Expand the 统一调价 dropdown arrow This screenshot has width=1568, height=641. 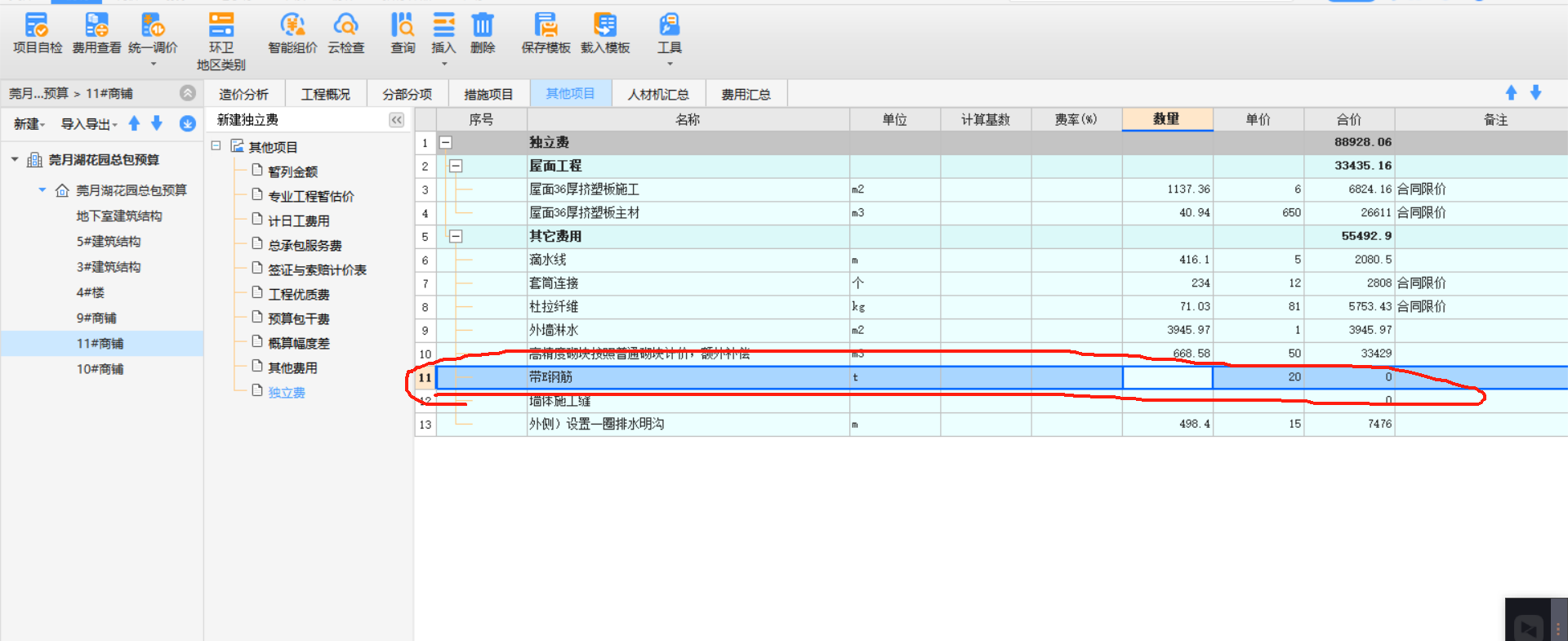[153, 64]
